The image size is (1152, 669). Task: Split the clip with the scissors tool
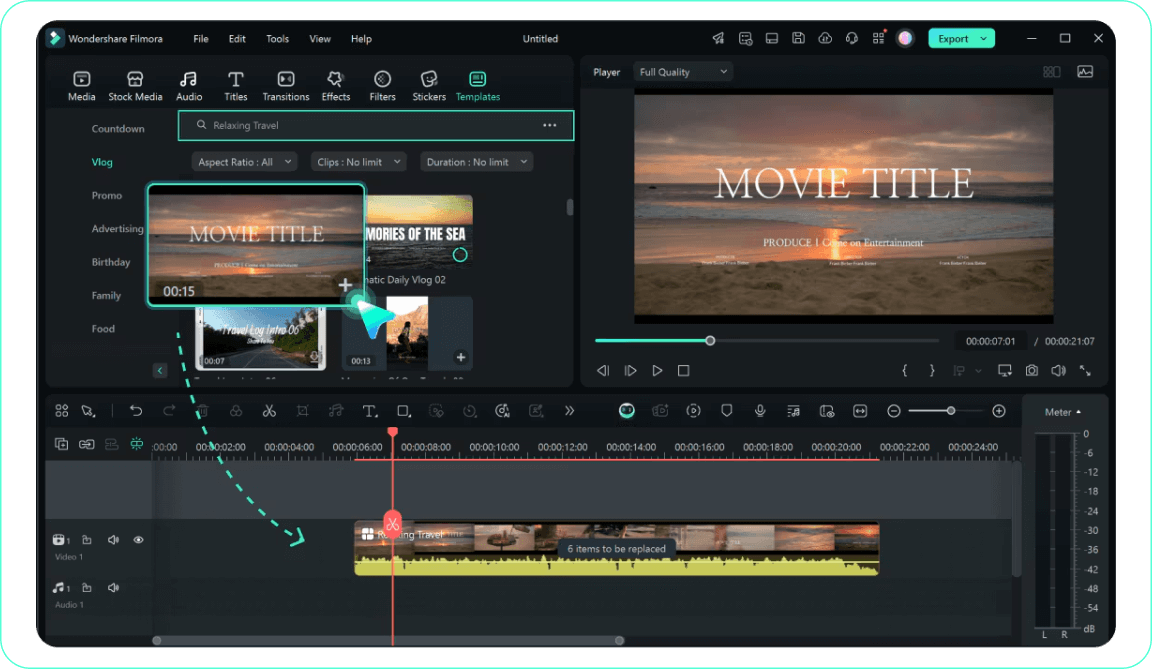[x=269, y=411]
